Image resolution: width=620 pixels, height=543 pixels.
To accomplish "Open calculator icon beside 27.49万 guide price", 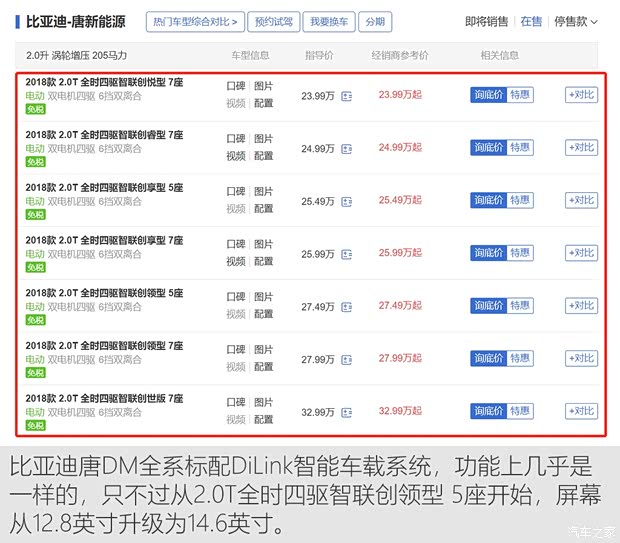I will click(347, 306).
